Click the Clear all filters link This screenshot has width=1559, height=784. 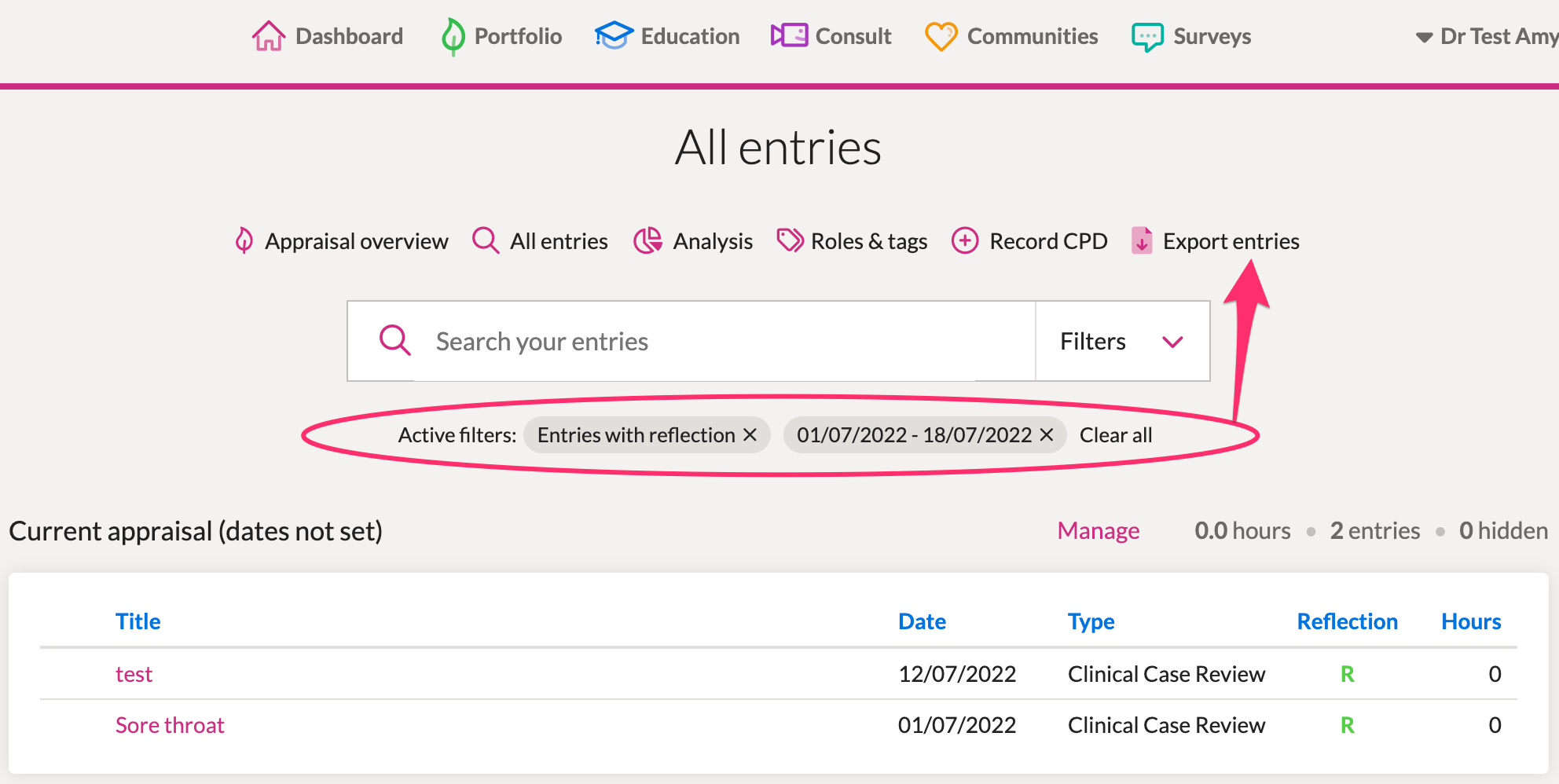1116,434
